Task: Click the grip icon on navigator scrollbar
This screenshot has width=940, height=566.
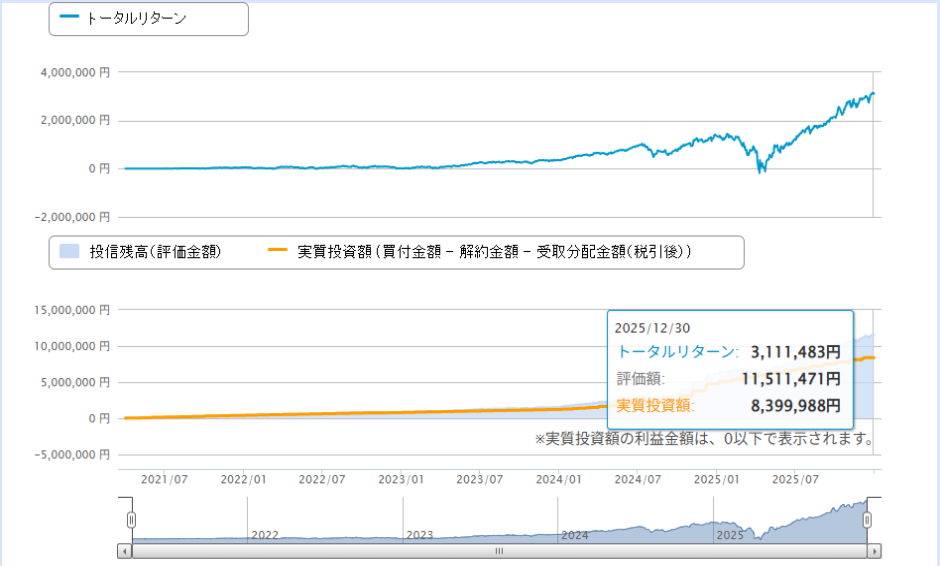Action: click(x=499, y=551)
